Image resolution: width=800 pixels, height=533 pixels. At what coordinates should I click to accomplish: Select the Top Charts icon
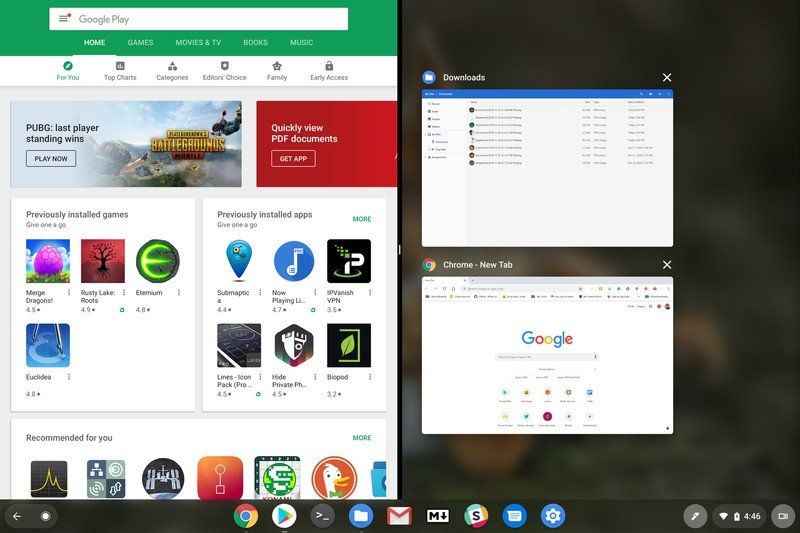click(120, 66)
